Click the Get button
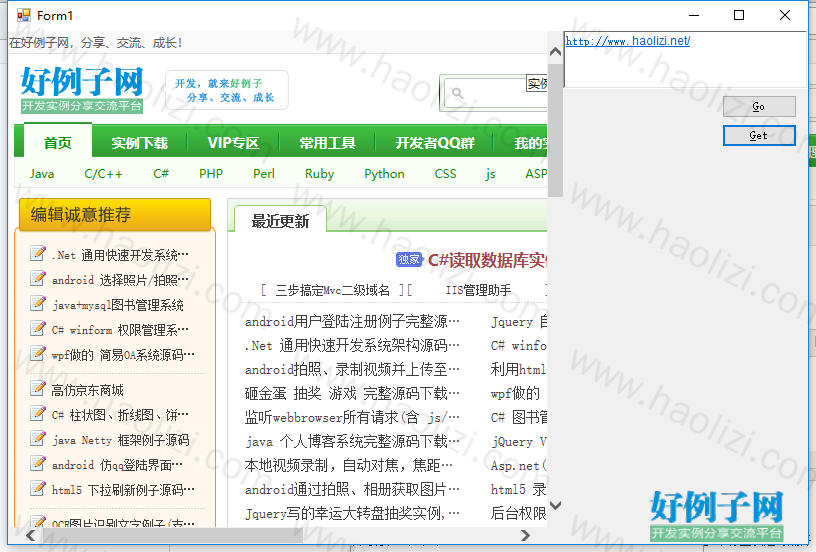Screen dimensions: 816x552 tap(759, 136)
